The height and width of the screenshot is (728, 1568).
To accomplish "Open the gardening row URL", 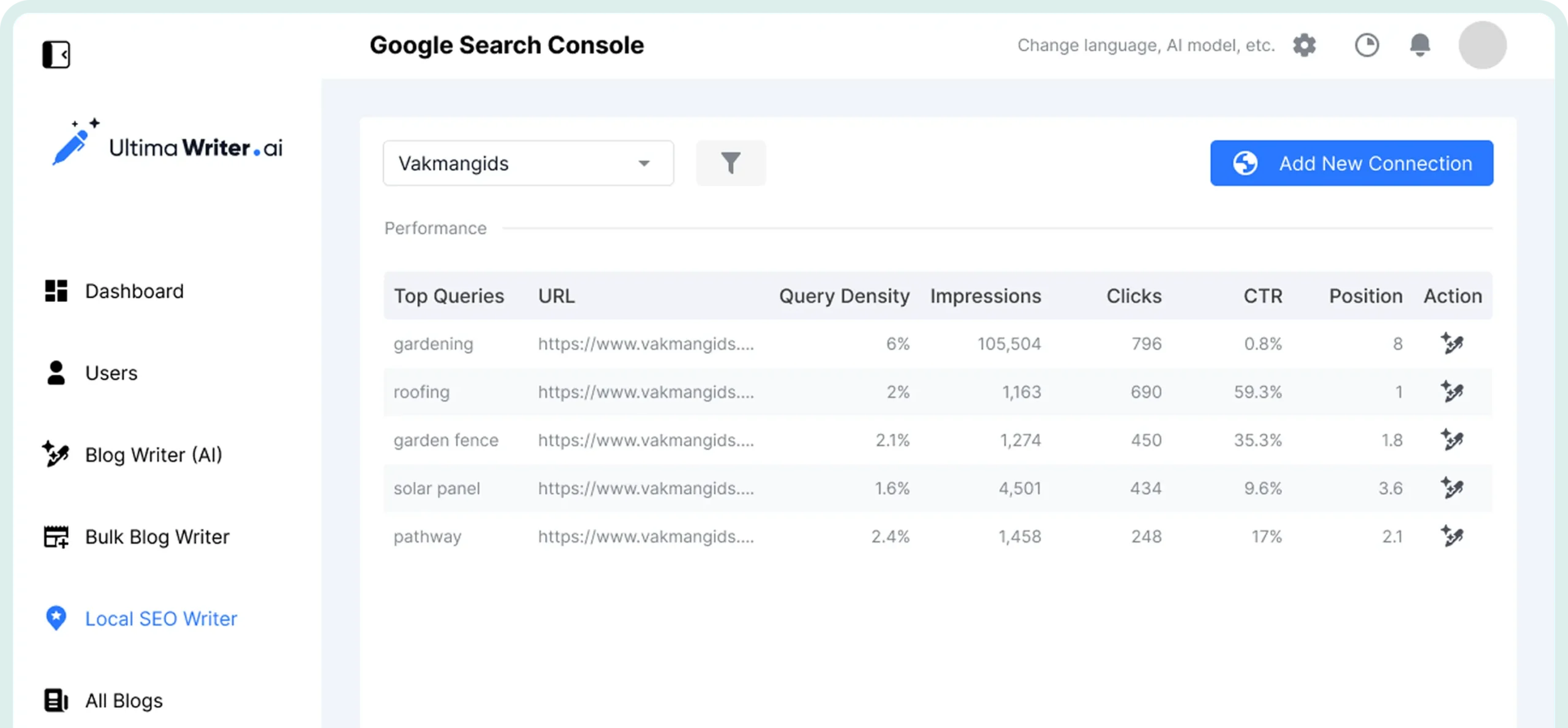I will click(x=646, y=343).
